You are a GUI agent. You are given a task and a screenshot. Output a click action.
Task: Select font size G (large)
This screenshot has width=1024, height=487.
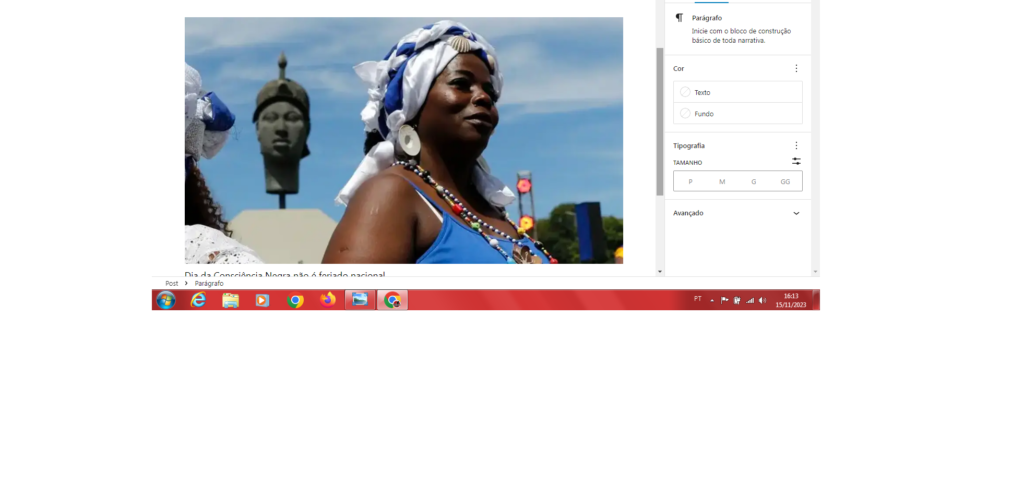(x=754, y=182)
